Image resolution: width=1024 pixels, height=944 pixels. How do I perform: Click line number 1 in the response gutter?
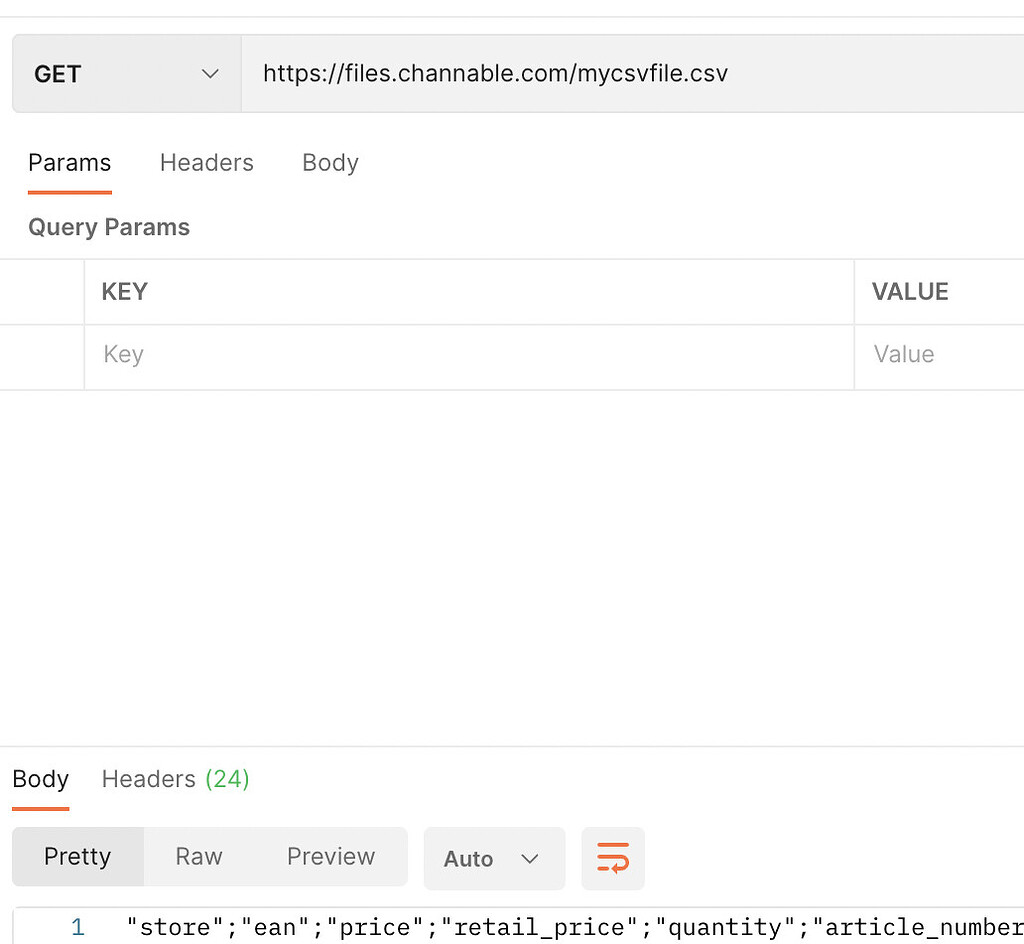(x=77, y=927)
